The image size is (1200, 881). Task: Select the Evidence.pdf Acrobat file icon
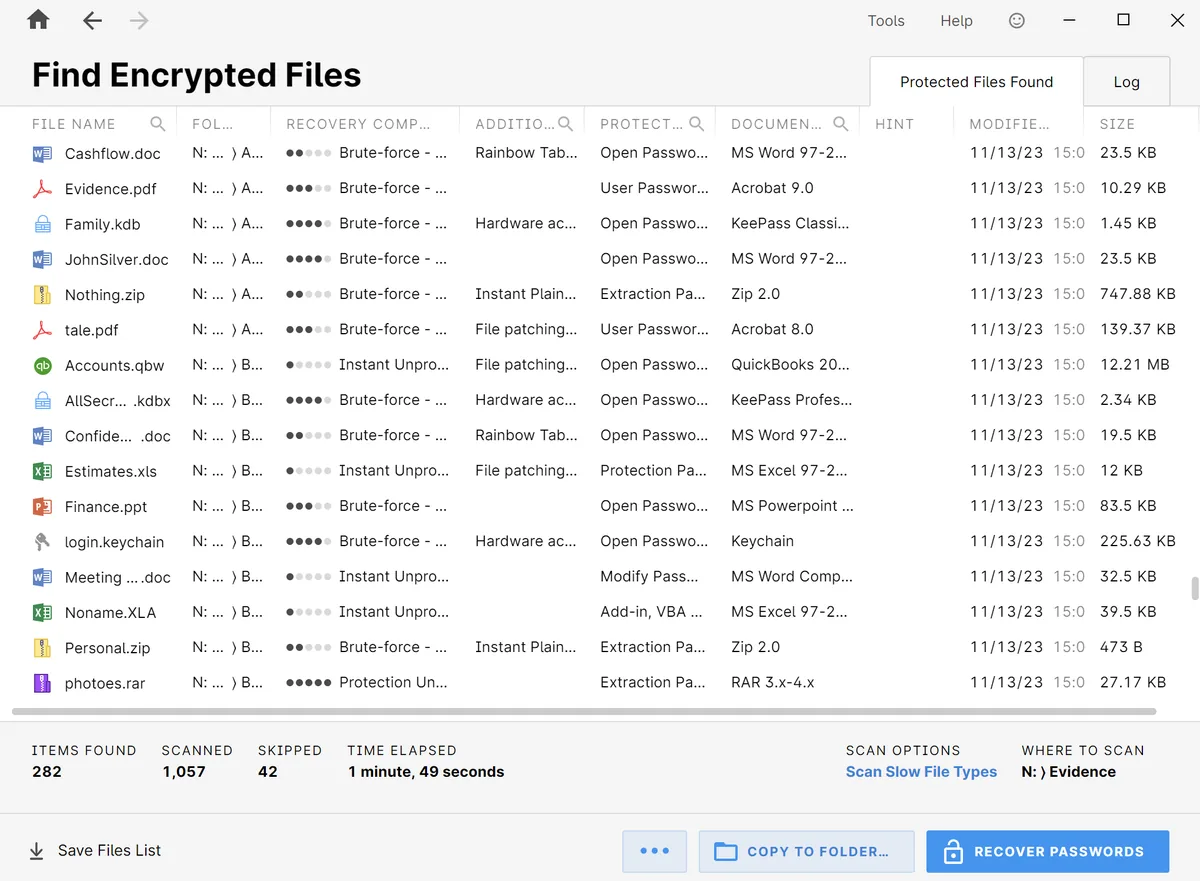(x=42, y=189)
